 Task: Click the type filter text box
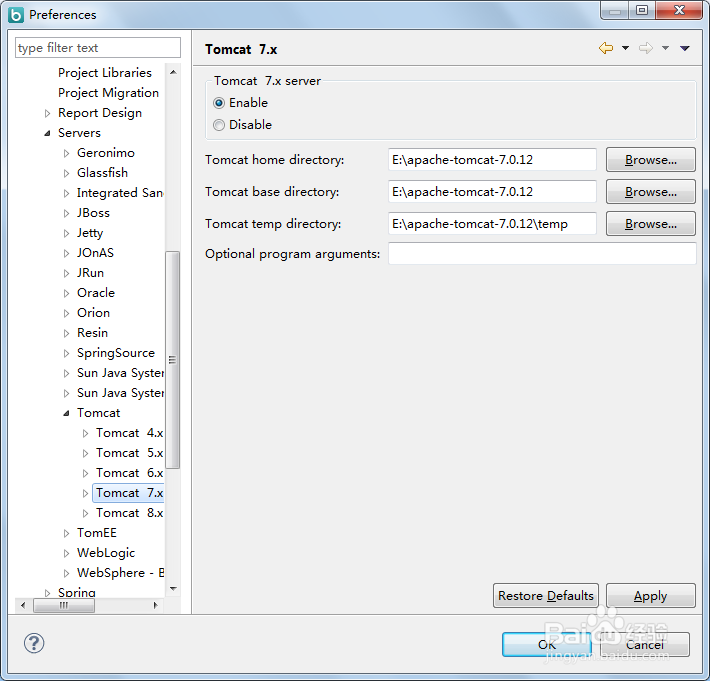point(98,48)
